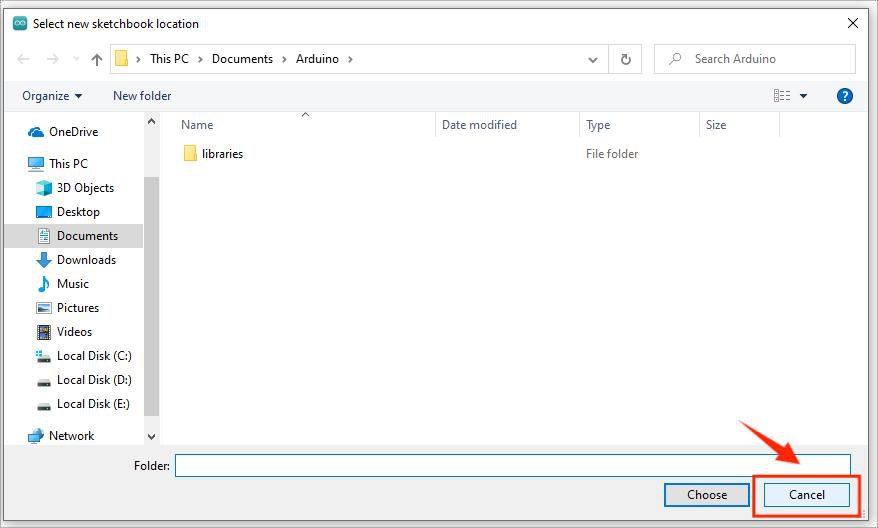Screen dimensions: 878x528
Task: Open Local Disk (D:) in sidebar
Action: [x=94, y=380]
